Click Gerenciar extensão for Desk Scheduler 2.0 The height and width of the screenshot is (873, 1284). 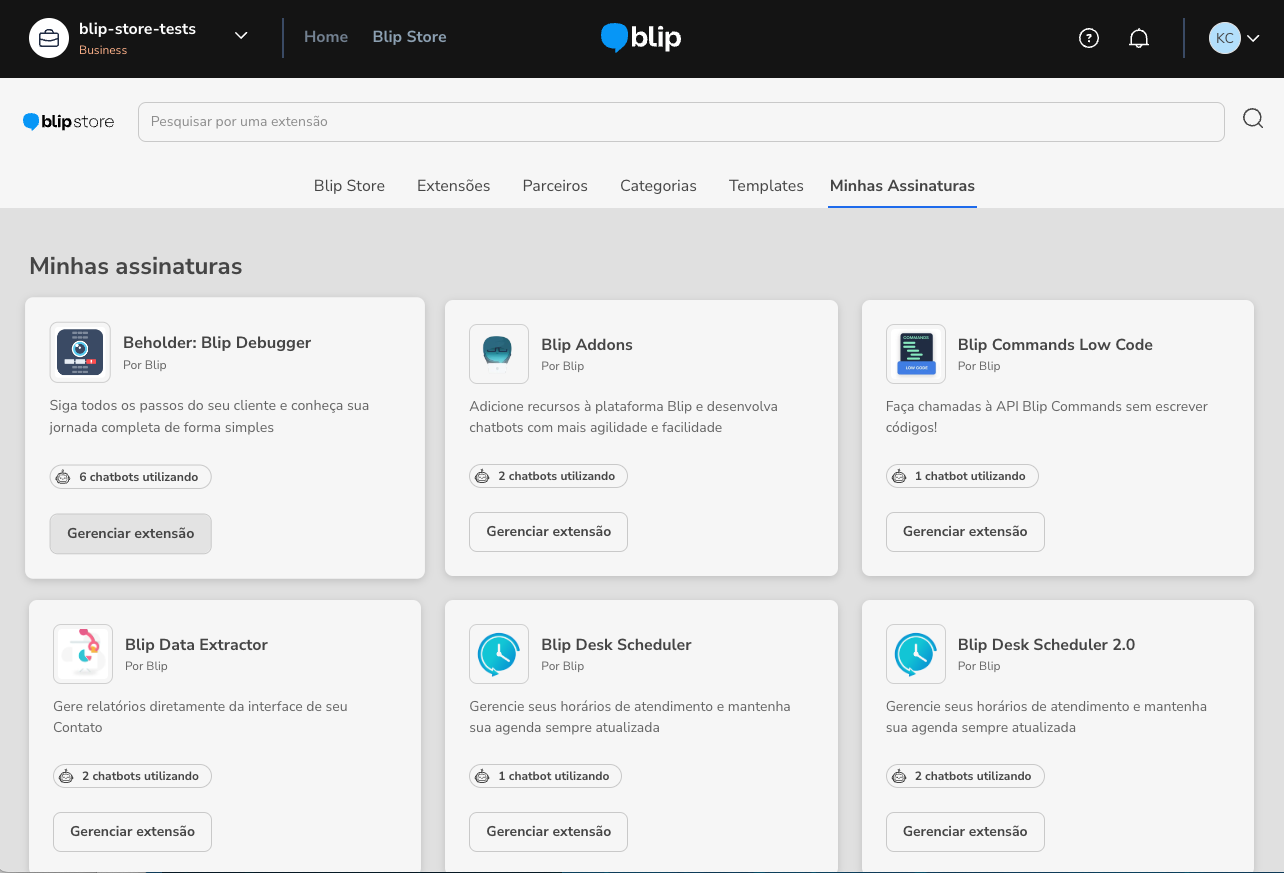click(965, 832)
